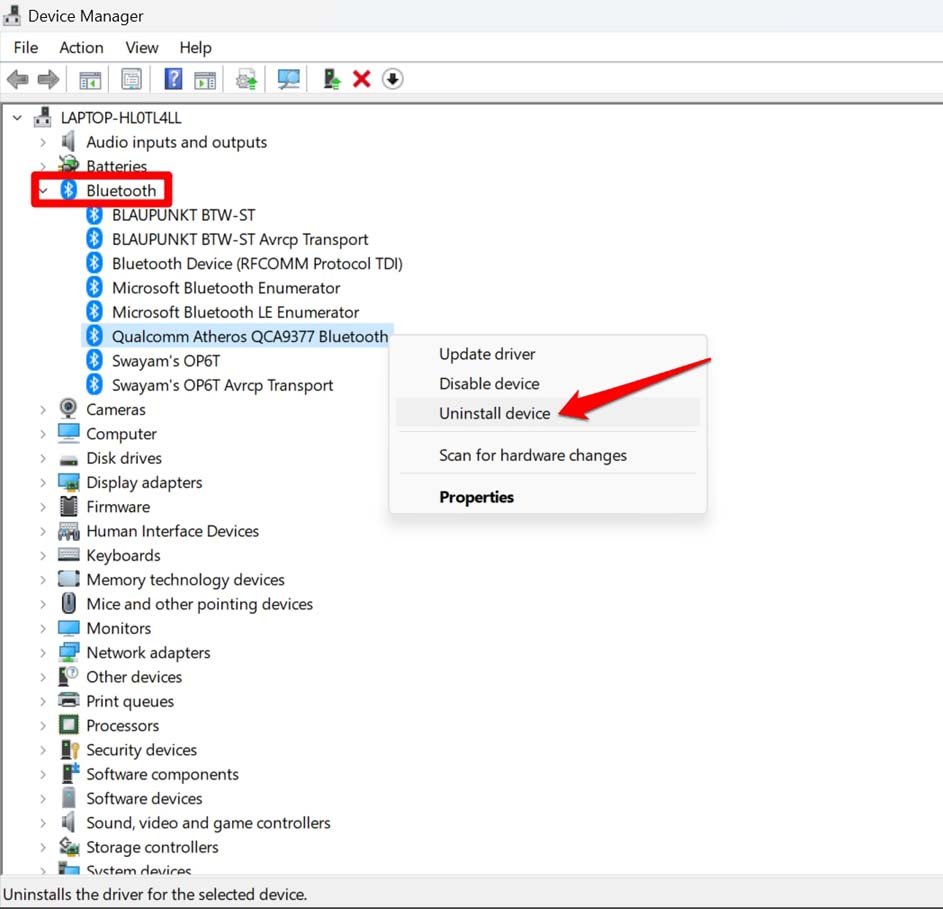Click the Software components label
Screen dimensions: 943x909
coord(162,774)
